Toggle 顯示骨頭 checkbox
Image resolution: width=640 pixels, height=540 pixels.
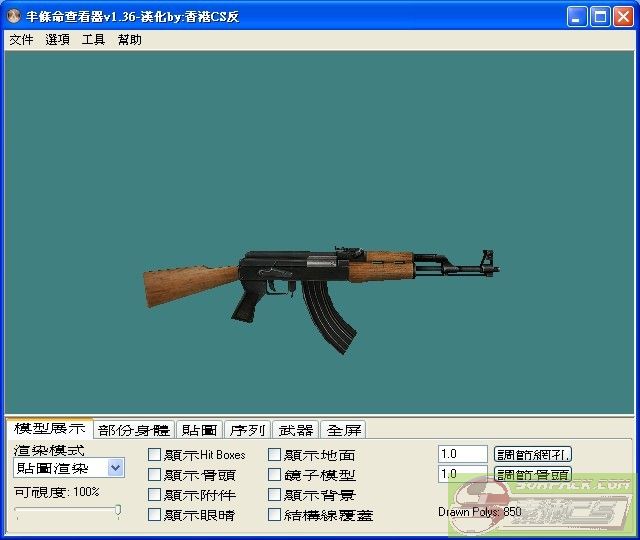pyautogui.click(x=154, y=475)
